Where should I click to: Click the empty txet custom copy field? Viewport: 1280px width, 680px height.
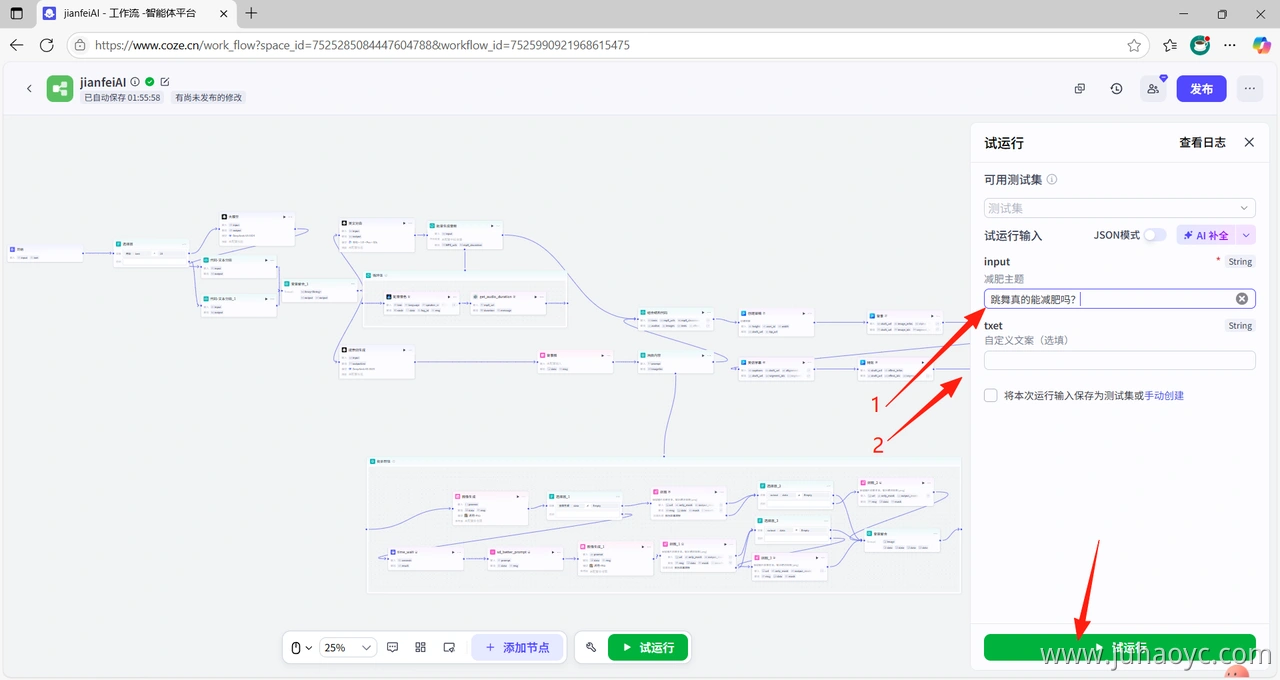point(1119,360)
